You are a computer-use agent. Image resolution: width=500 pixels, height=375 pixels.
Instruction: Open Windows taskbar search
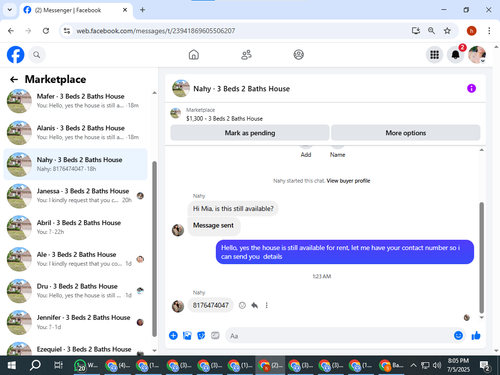[x=35, y=365]
